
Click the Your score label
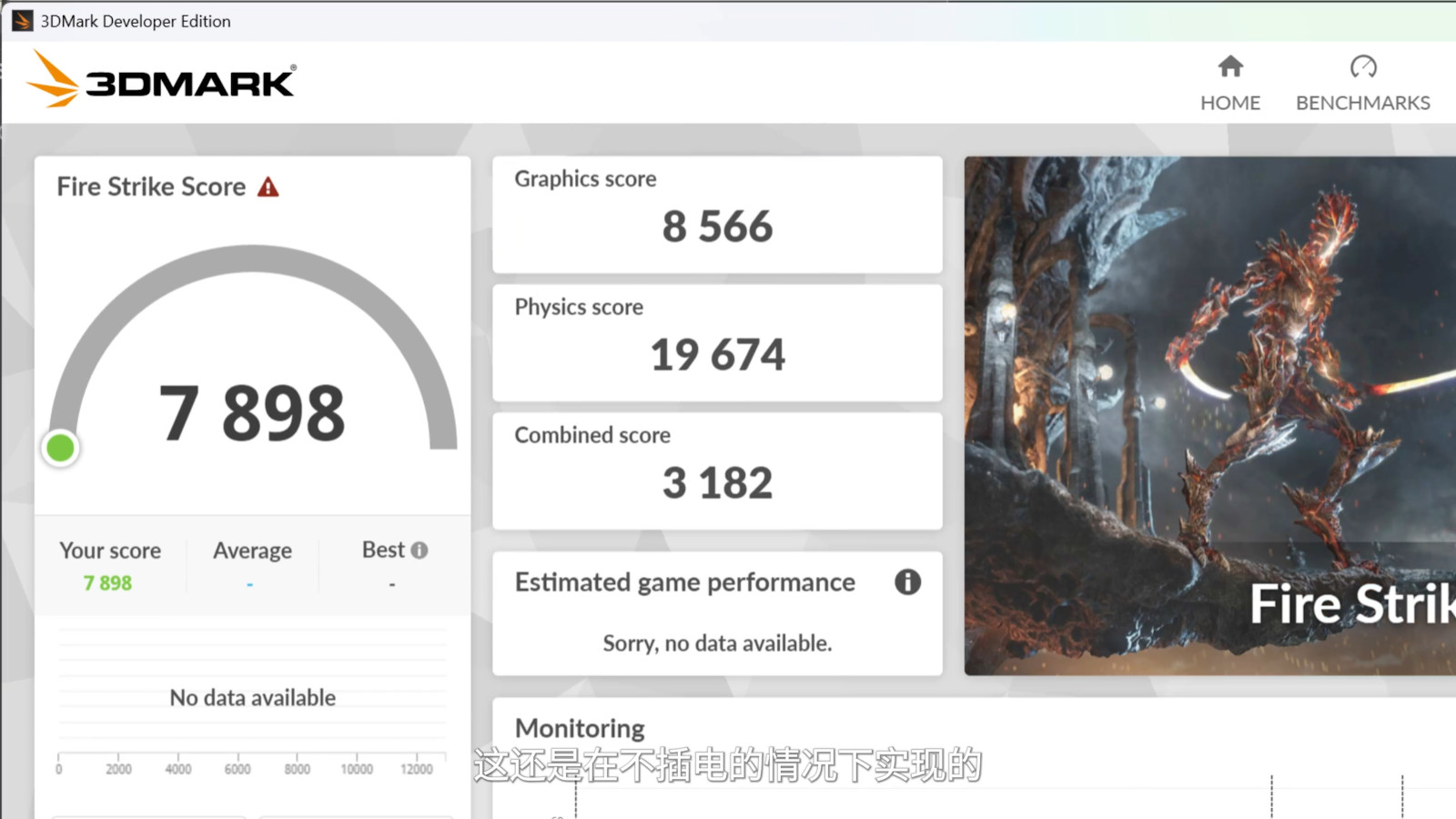coord(110,551)
